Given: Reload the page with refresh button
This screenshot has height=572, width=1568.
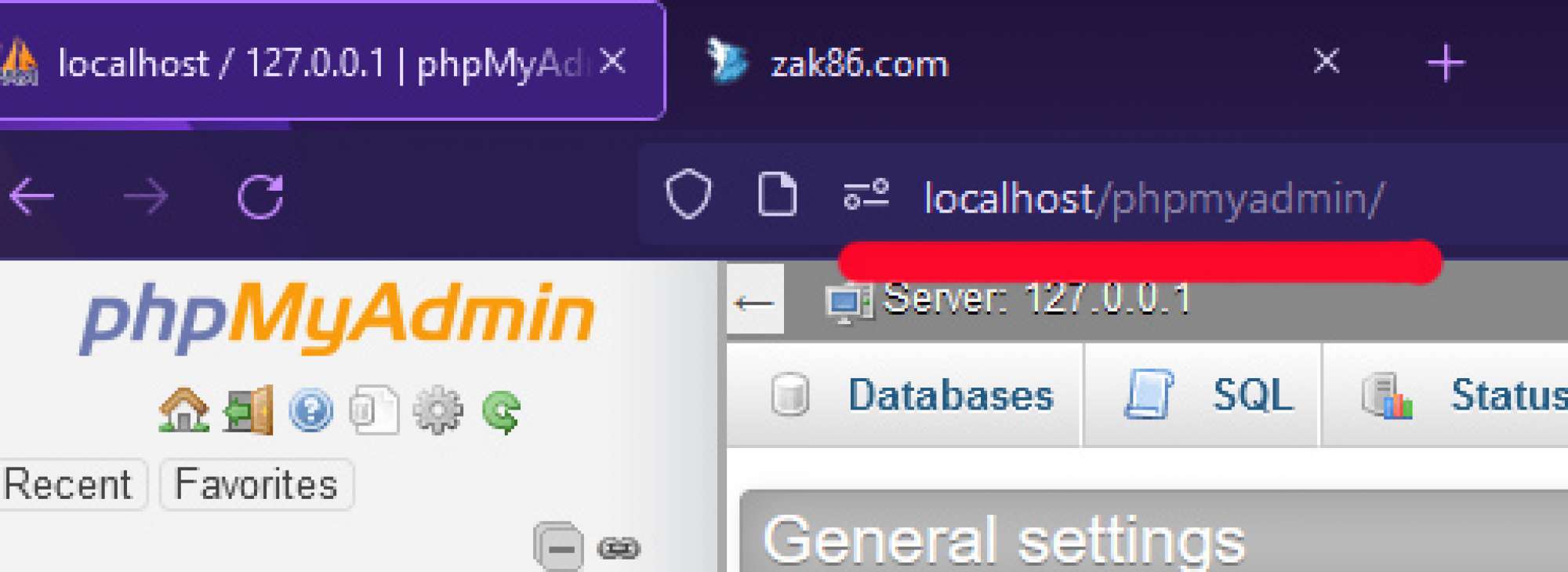Looking at the screenshot, I should 260,195.
